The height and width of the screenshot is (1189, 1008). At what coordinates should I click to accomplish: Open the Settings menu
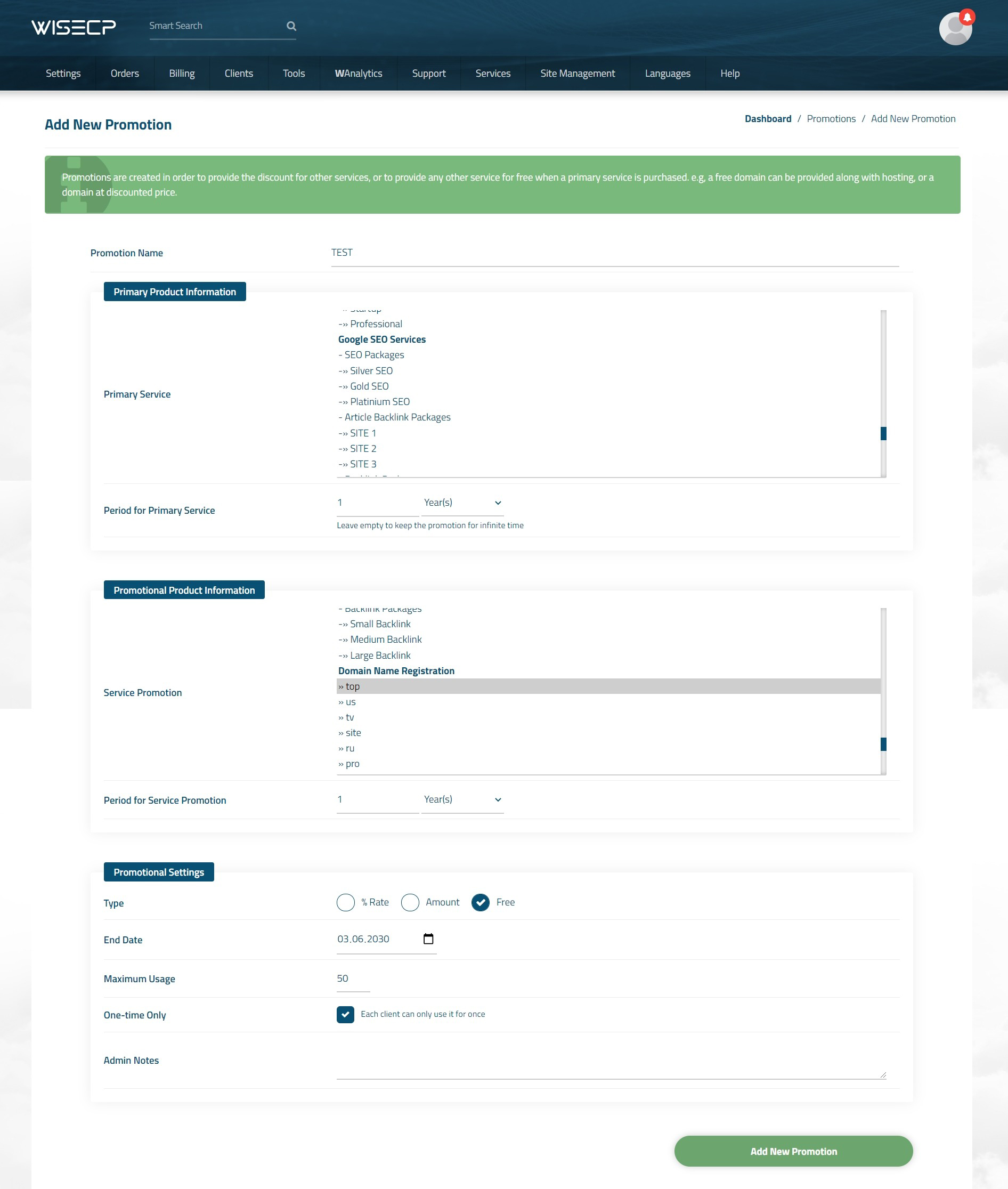(63, 73)
